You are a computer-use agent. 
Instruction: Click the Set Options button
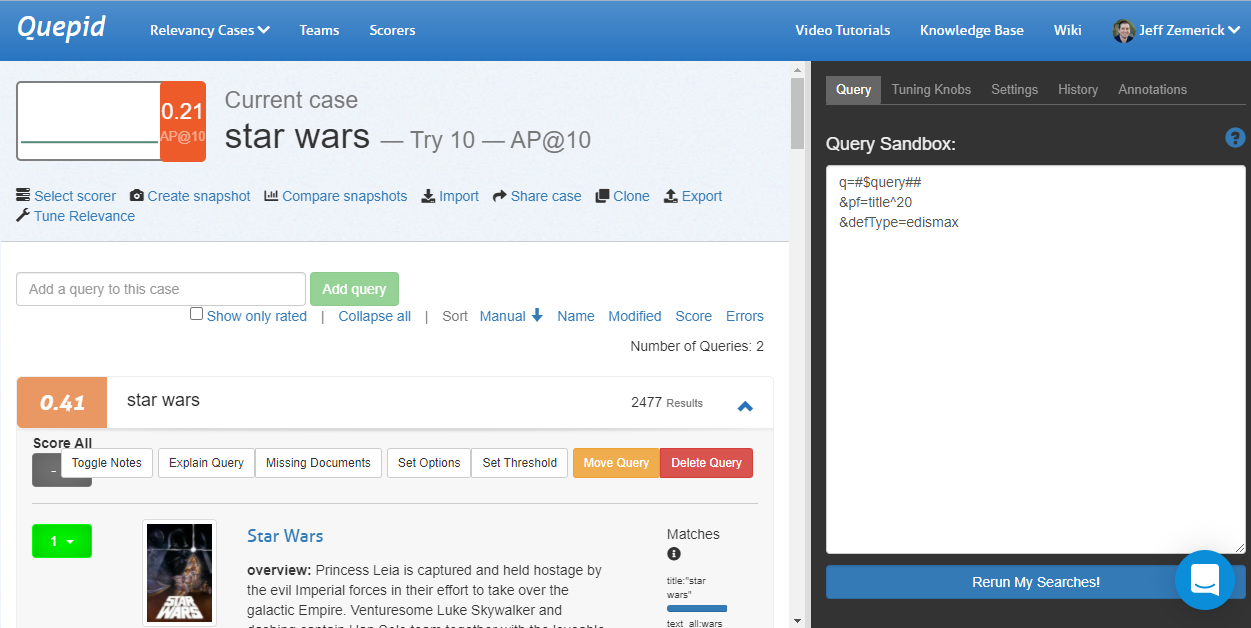click(x=429, y=463)
